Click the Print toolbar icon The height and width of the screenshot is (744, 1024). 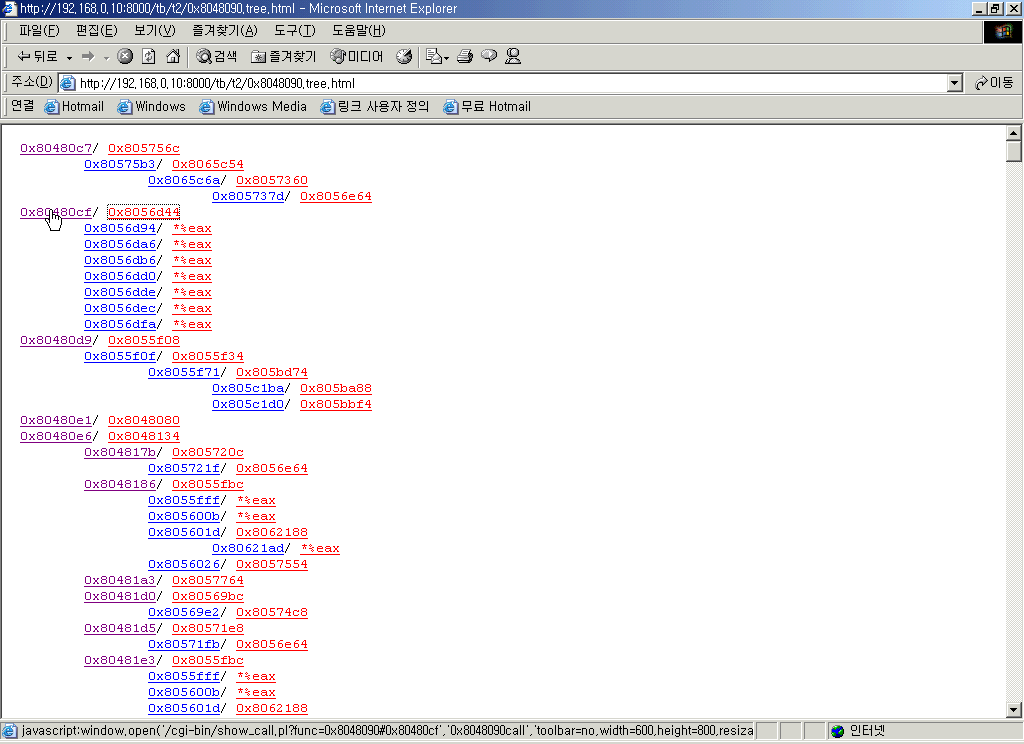(465, 57)
